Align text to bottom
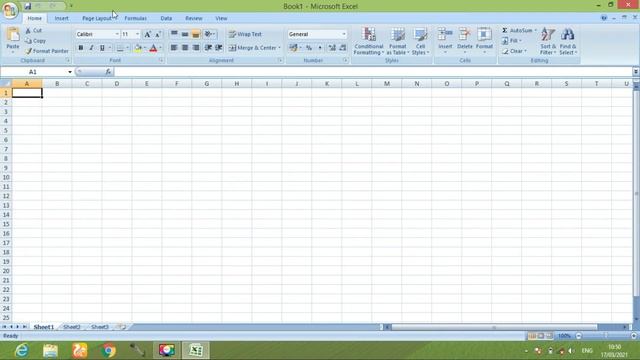The height and width of the screenshot is (360, 640). 196,34
